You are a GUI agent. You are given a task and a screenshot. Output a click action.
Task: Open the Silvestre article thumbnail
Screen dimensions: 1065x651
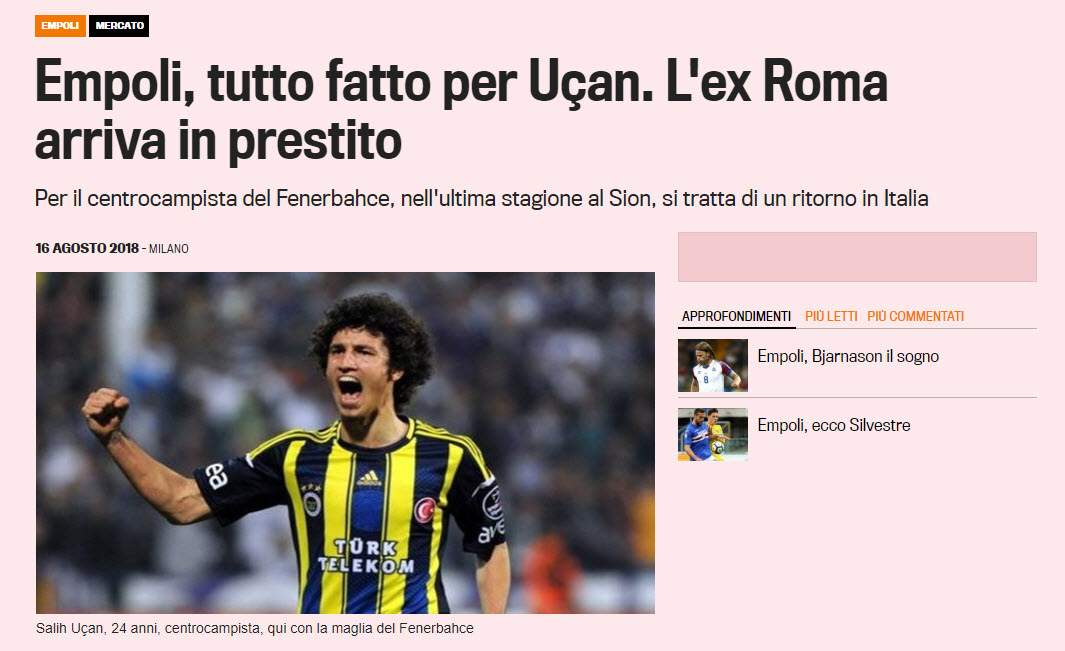(712, 434)
